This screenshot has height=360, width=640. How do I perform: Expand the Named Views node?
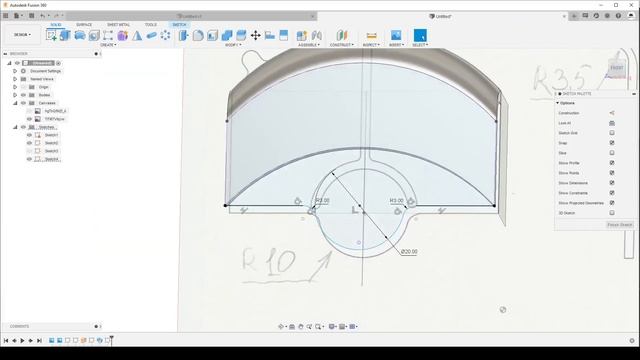(x=15, y=79)
